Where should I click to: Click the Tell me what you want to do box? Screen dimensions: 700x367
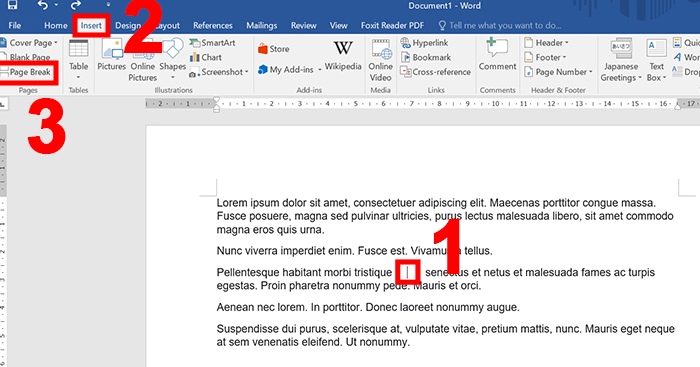coord(500,25)
